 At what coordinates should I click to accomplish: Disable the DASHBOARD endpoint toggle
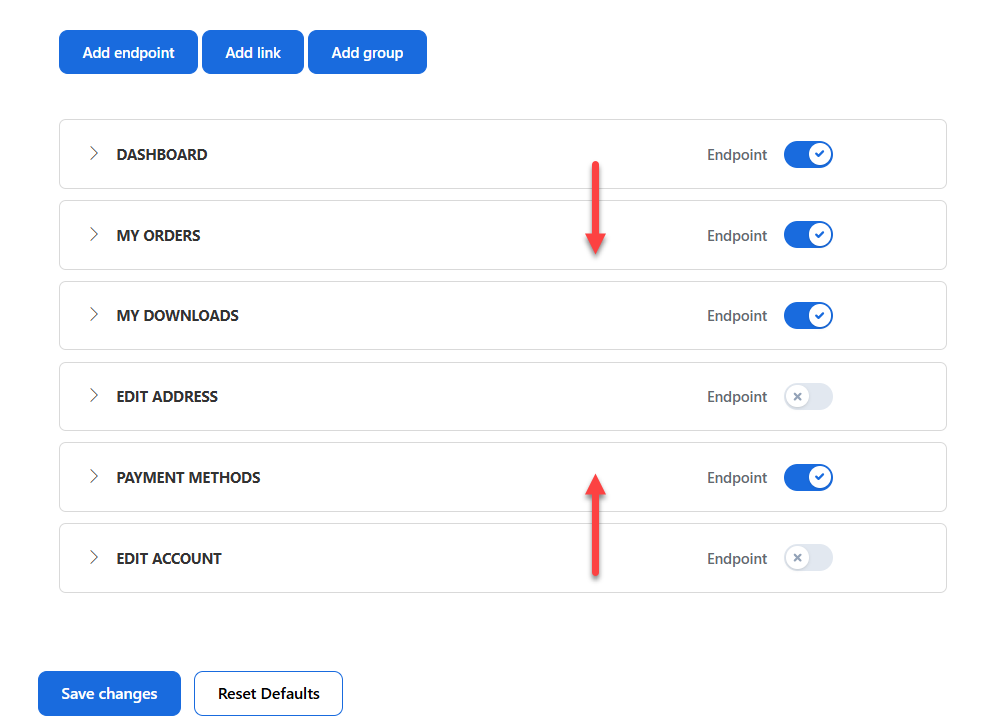[x=808, y=154]
